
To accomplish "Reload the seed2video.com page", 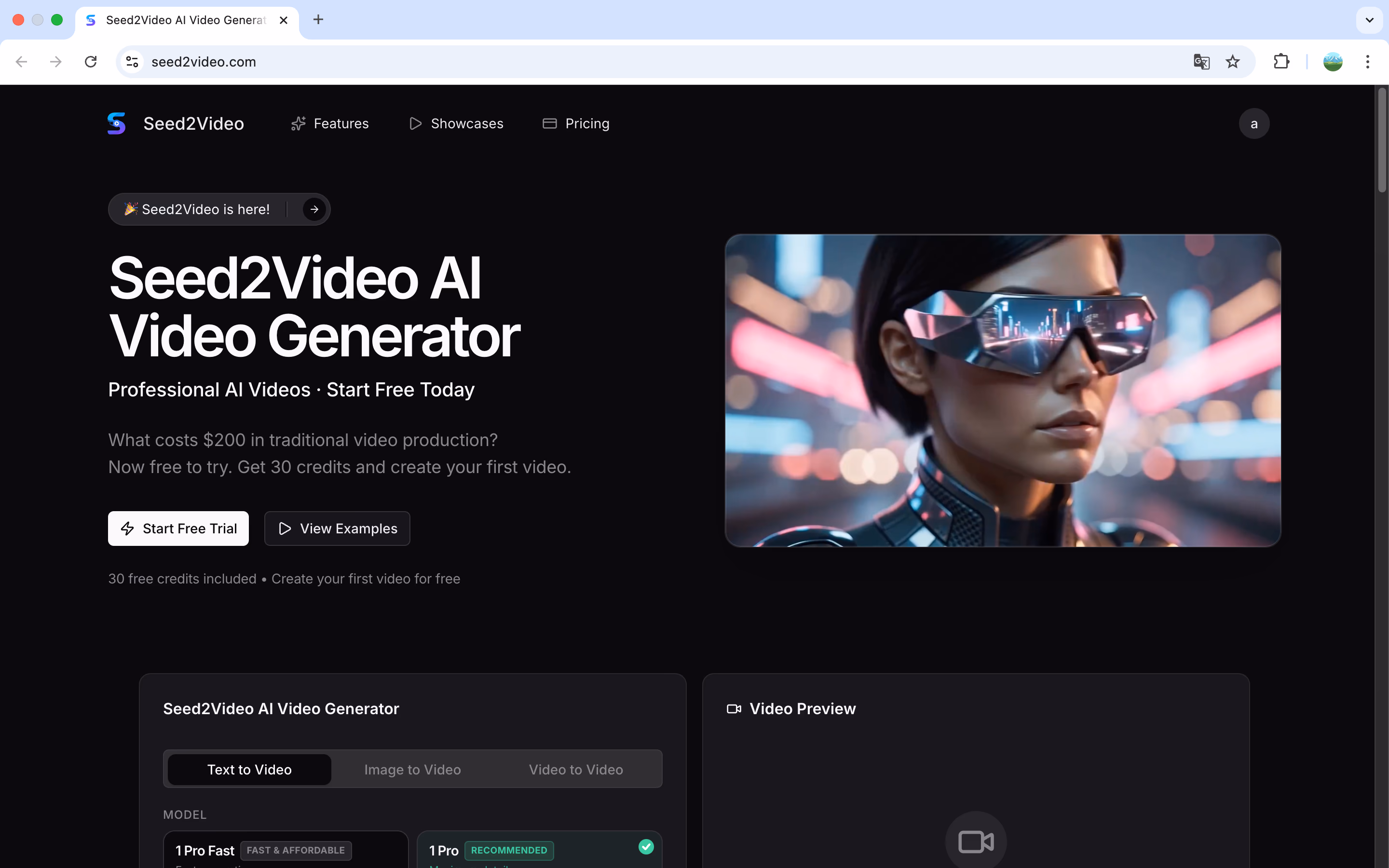I will pyautogui.click(x=91, y=61).
